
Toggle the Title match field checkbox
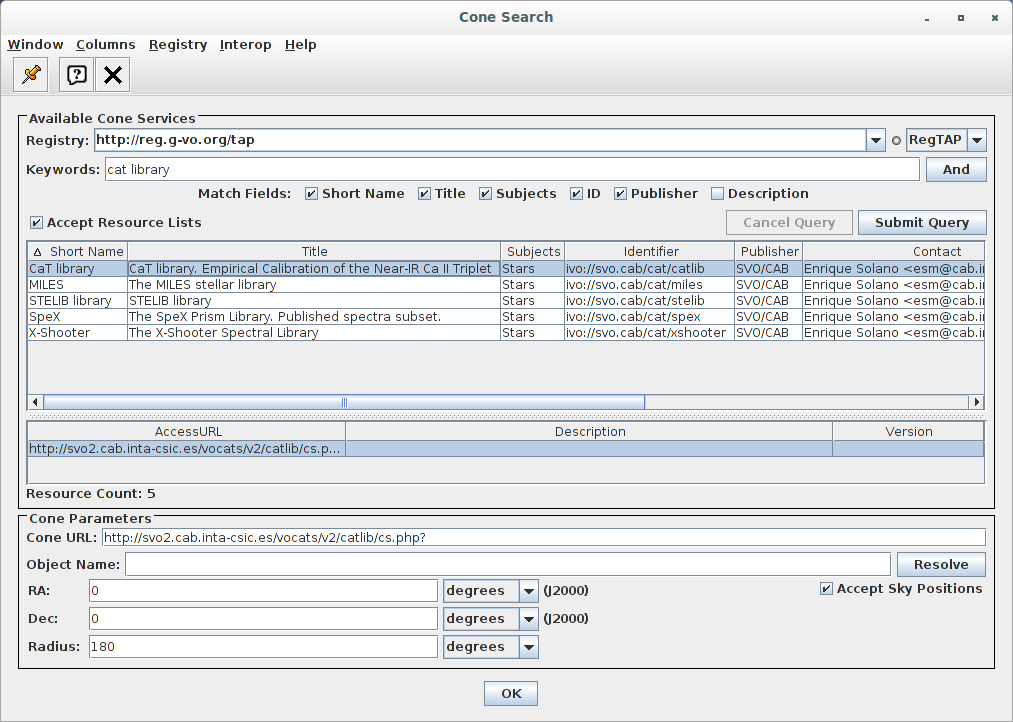[x=424, y=194]
